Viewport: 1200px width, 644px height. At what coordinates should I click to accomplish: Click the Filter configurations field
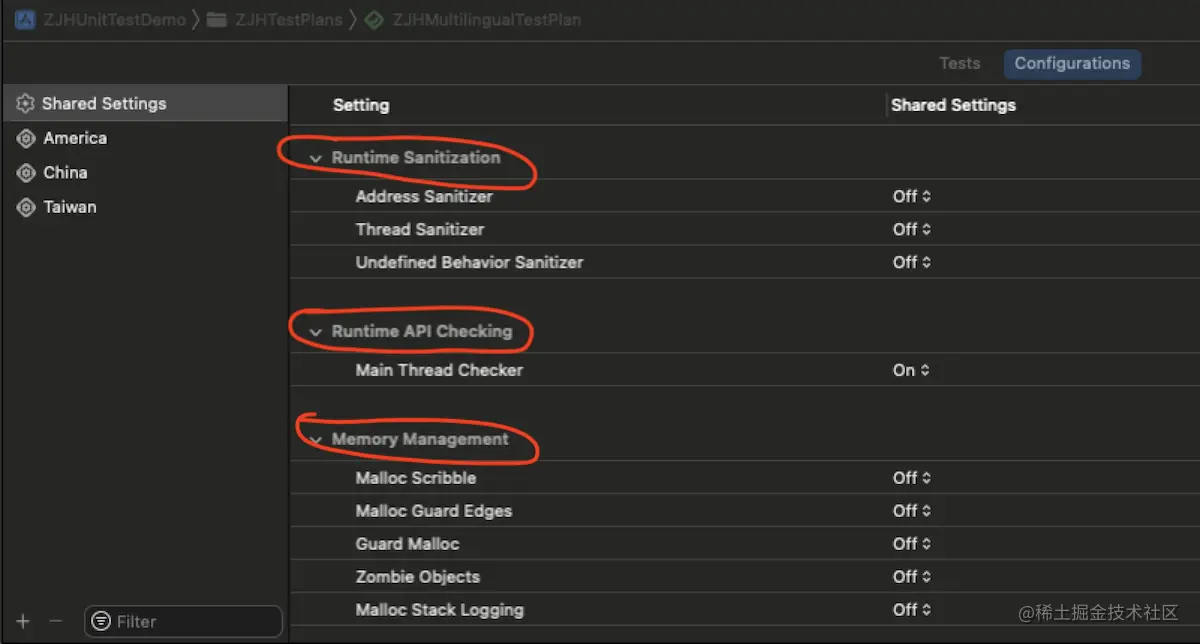pyautogui.click(x=190, y=621)
